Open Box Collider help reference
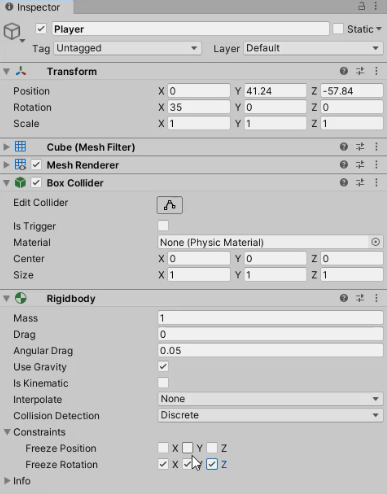387x494 pixels. click(x=344, y=183)
